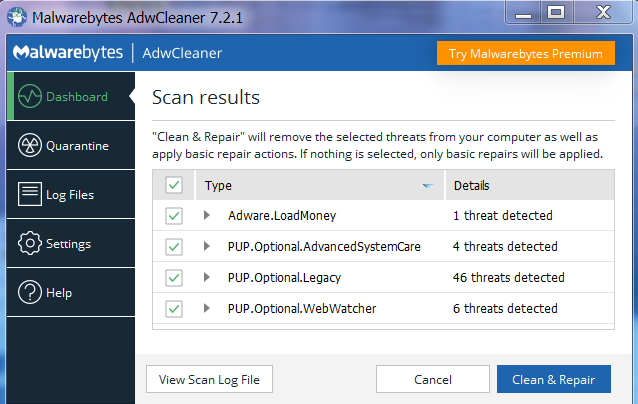
Task: Click the View Scan Log File button
Action: pos(209,379)
